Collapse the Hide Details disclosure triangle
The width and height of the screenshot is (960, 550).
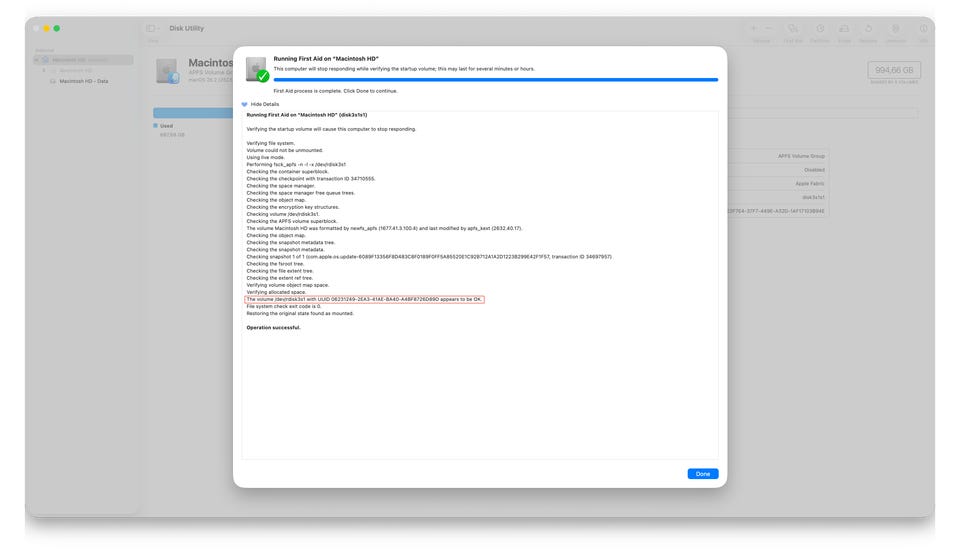tap(244, 104)
